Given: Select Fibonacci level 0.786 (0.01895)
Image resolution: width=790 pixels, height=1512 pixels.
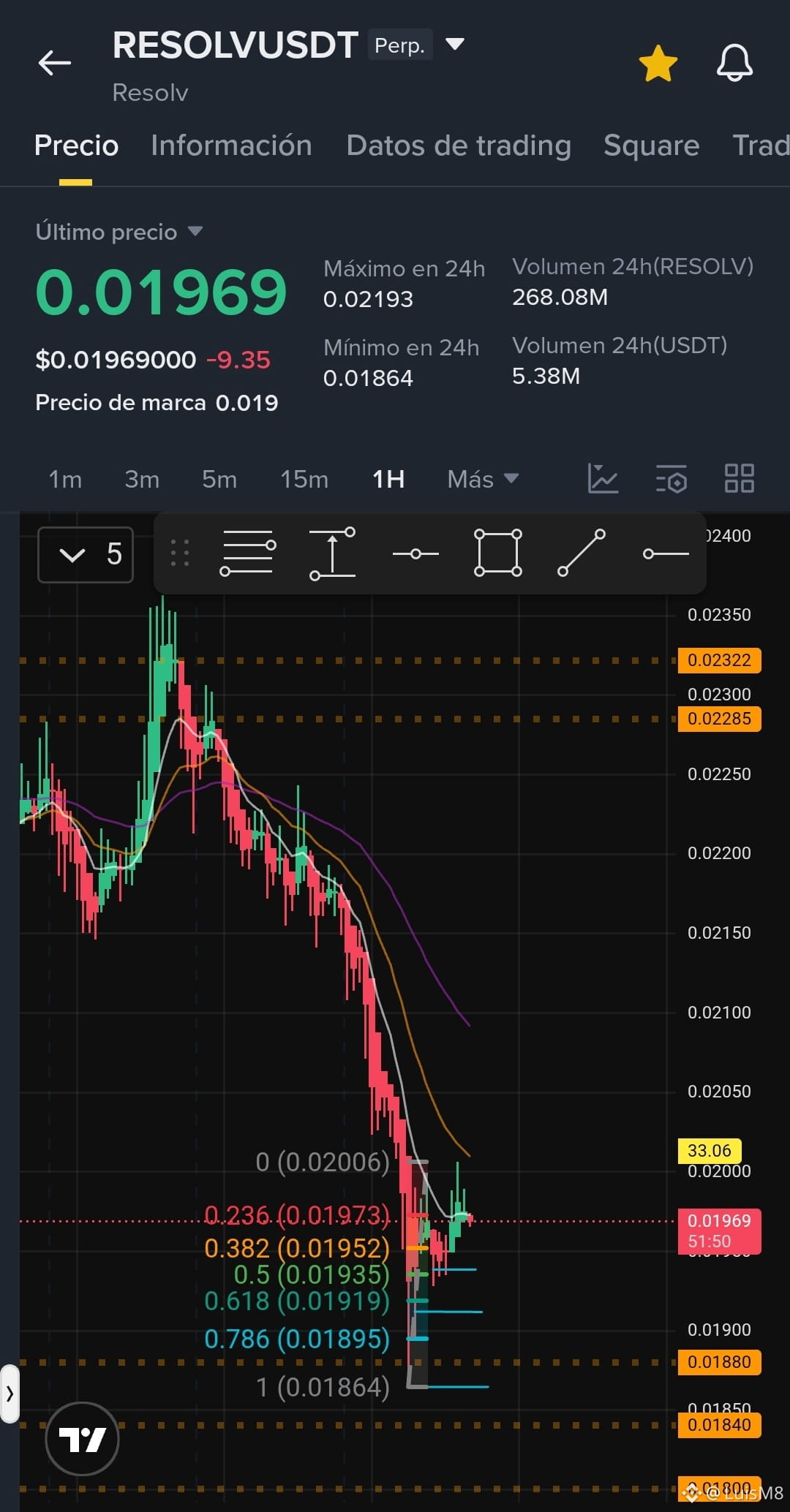Looking at the screenshot, I should pos(296,1339).
